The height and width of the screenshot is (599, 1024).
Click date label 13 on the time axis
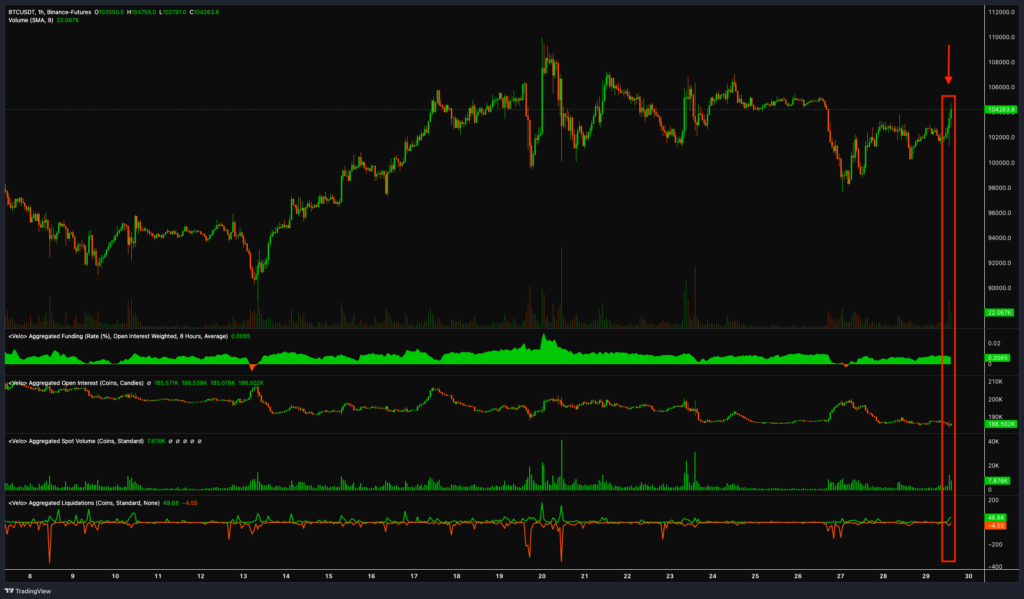[x=243, y=576]
